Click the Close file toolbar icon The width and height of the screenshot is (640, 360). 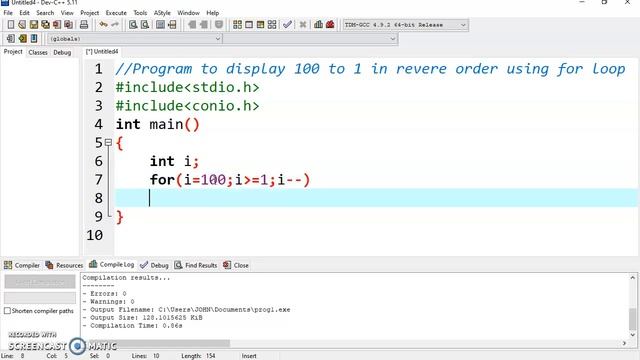(57, 25)
